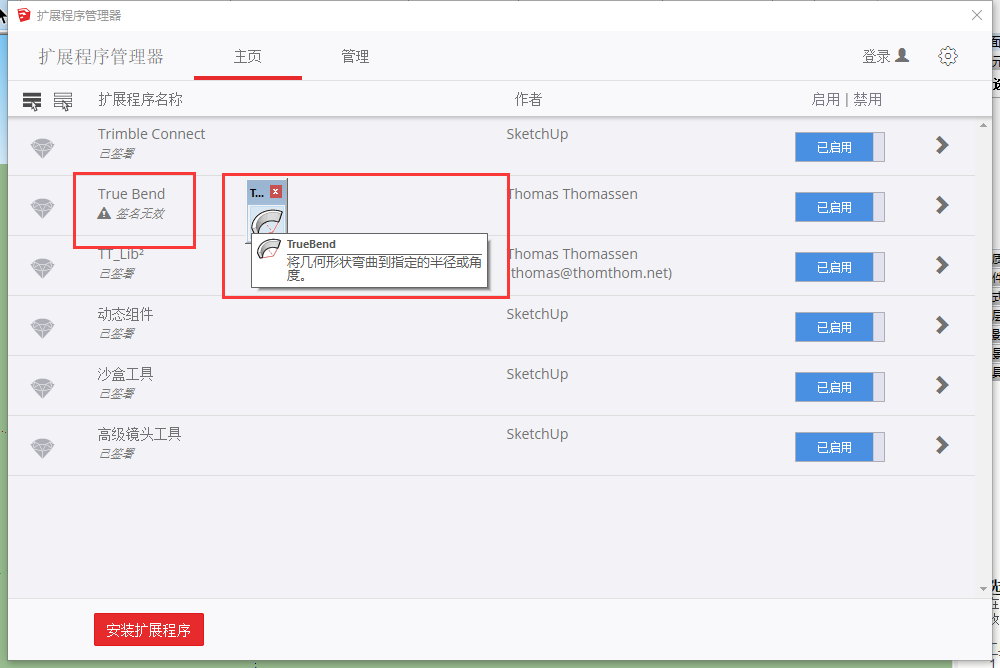Click the gem icon for 沙盒工具

point(43,388)
